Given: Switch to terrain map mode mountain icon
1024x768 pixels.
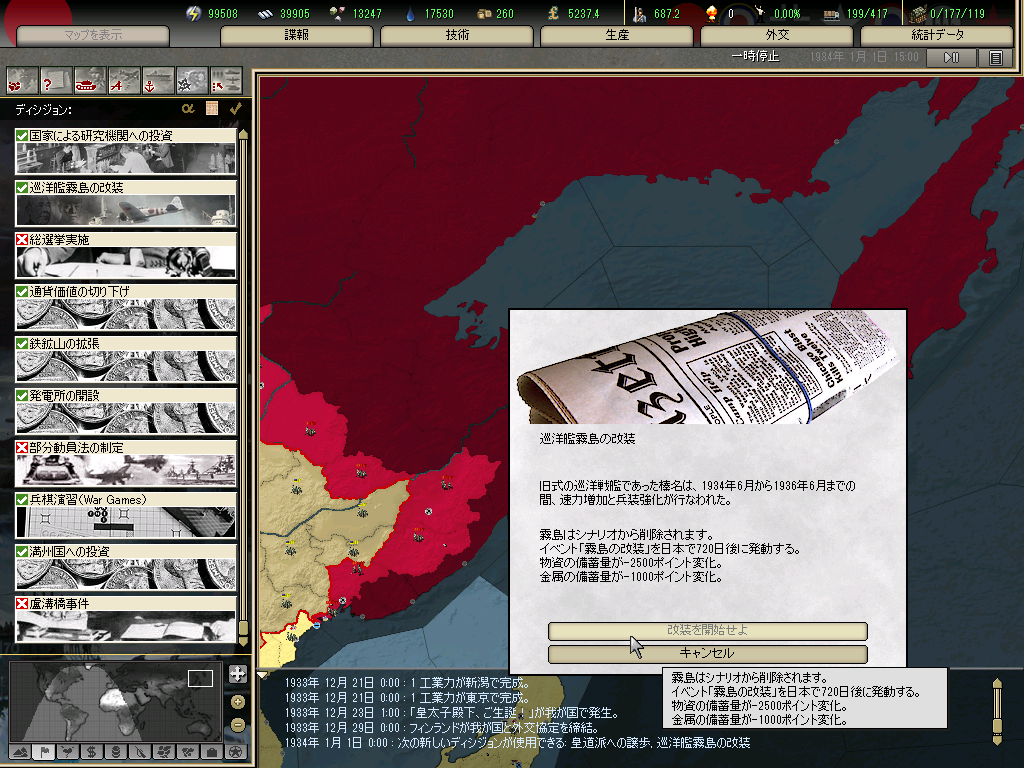Looking at the screenshot, I should (x=20, y=752).
